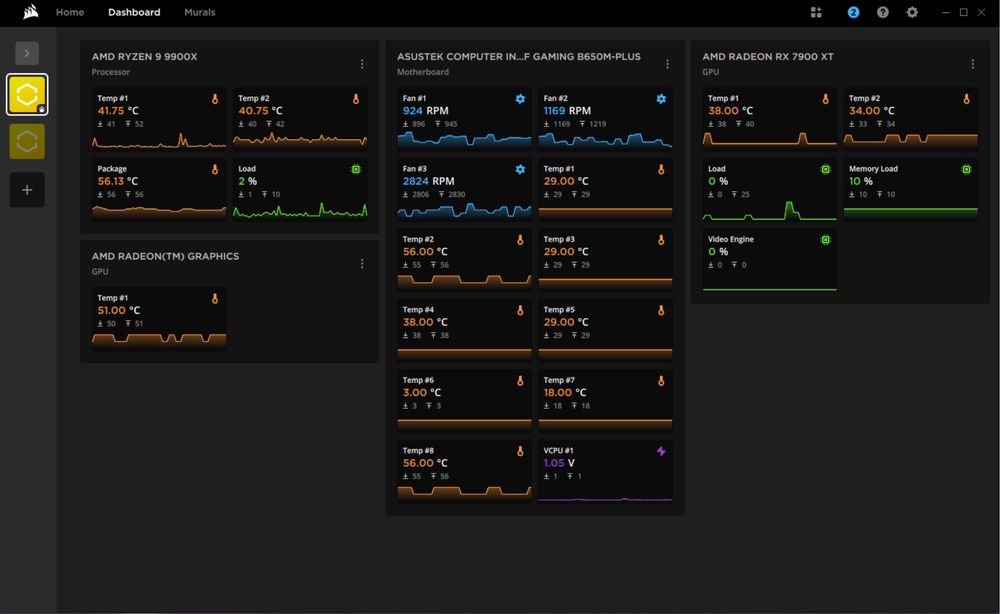The image size is (1000, 614).
Task: Click thermometer icon on motherboard Temp #7
Action: (661, 381)
